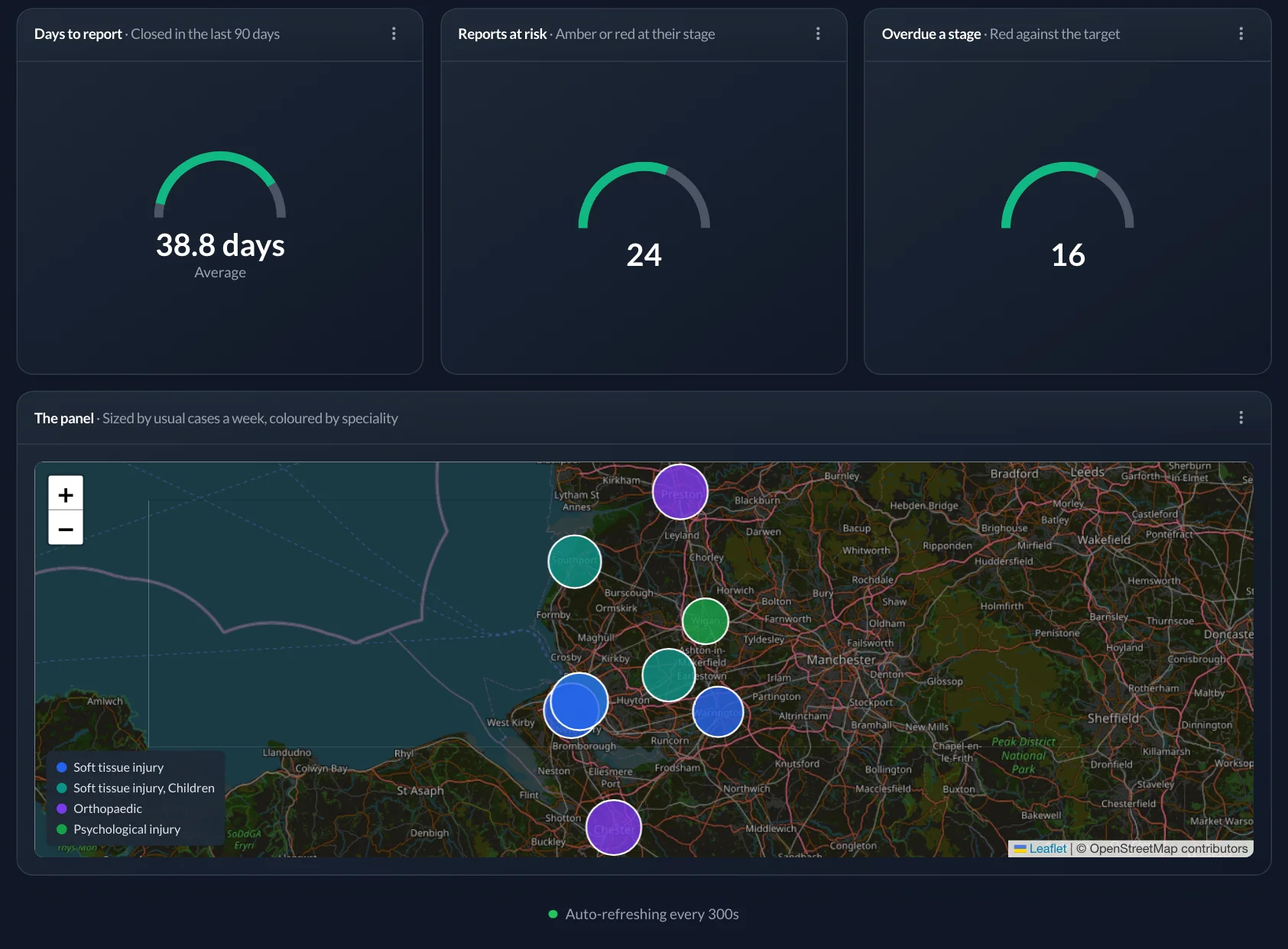Click the Overdue a stage gauge arc
The height and width of the screenshot is (949, 1288).
1068,194
